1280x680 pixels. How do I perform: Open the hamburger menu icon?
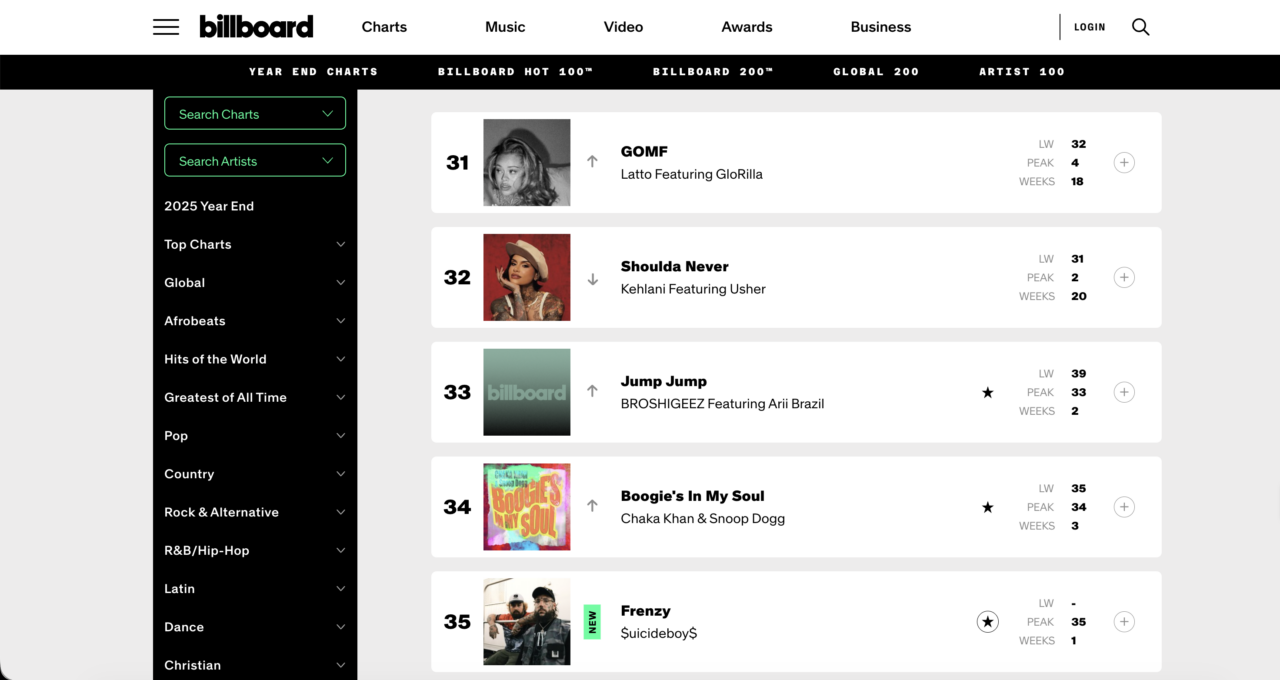click(166, 27)
